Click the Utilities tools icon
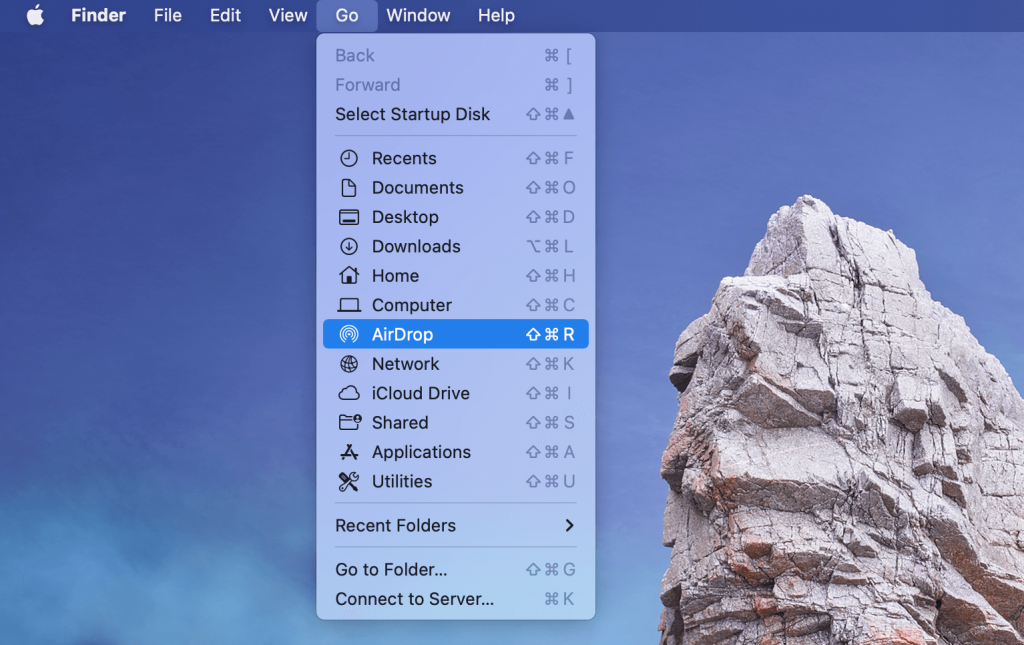 (x=349, y=481)
